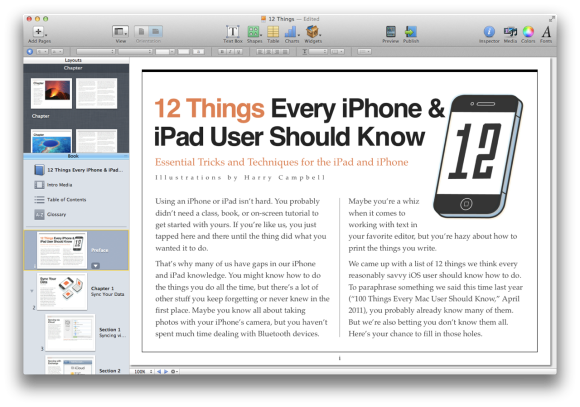Click the Preview toolbar icon
The width and height of the screenshot is (580, 407).
coord(391,34)
